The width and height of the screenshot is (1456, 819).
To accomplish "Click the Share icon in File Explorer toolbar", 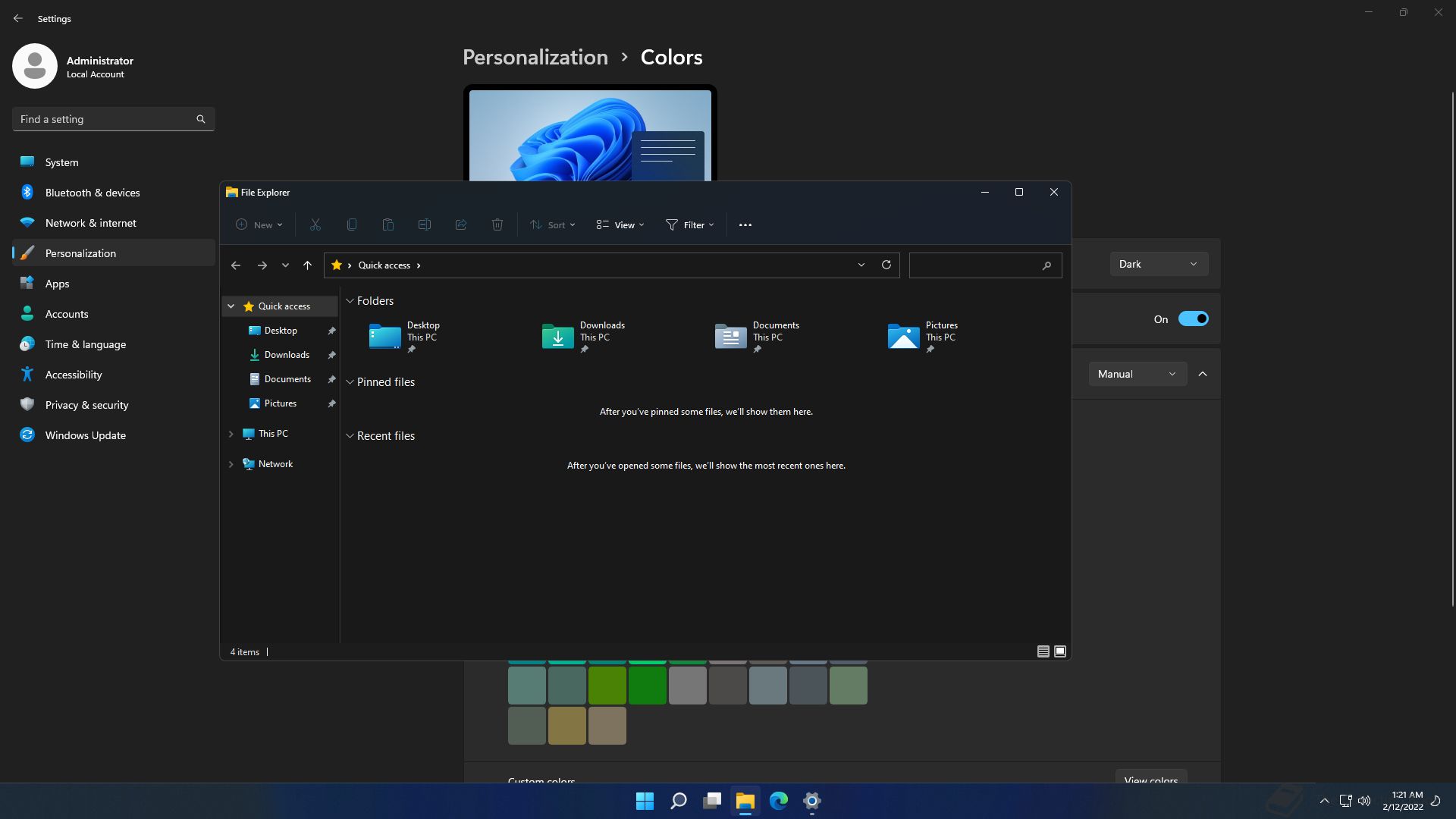I will tap(461, 224).
